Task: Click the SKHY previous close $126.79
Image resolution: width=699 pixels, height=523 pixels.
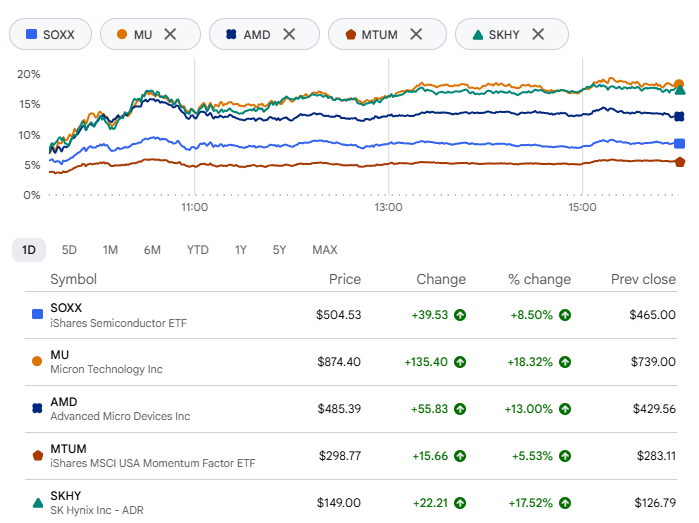Action: tap(655, 503)
